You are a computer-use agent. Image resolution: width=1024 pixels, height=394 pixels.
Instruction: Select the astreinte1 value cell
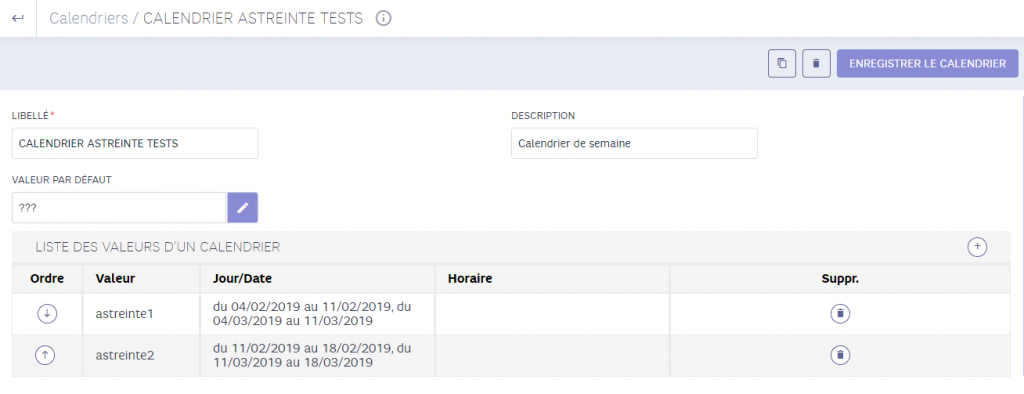pyautogui.click(x=142, y=314)
